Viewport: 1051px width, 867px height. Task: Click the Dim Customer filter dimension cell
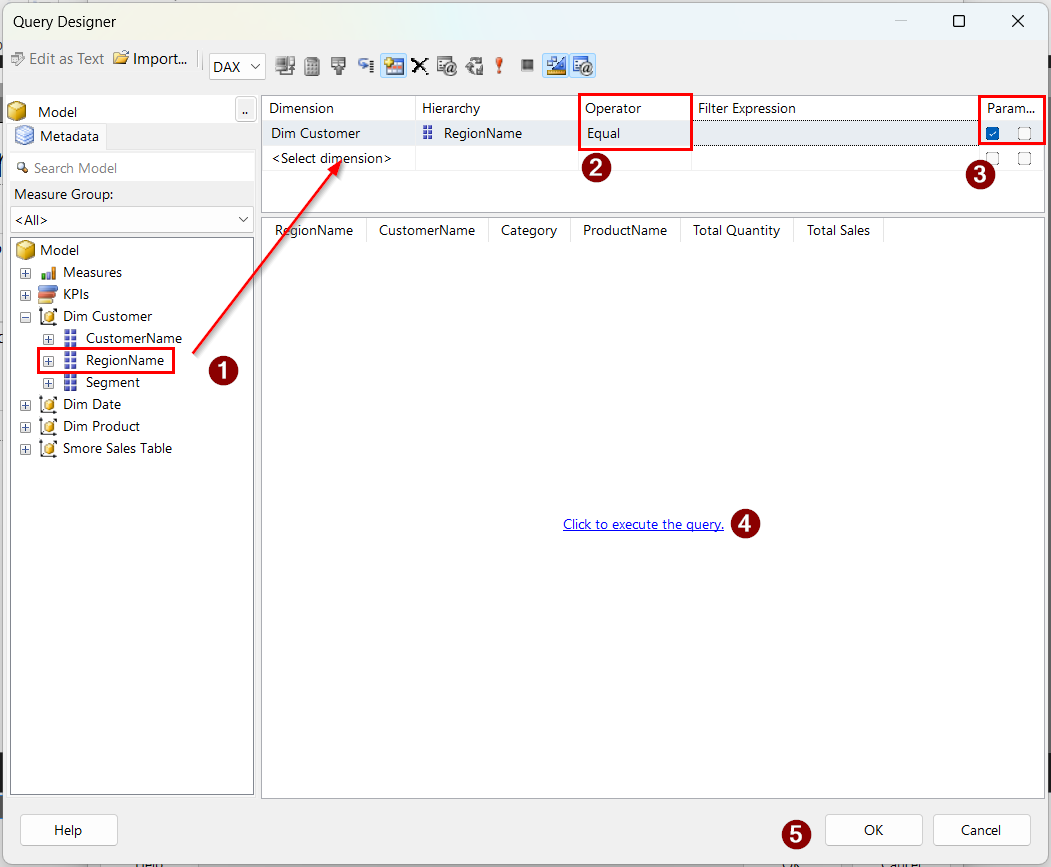pos(338,133)
